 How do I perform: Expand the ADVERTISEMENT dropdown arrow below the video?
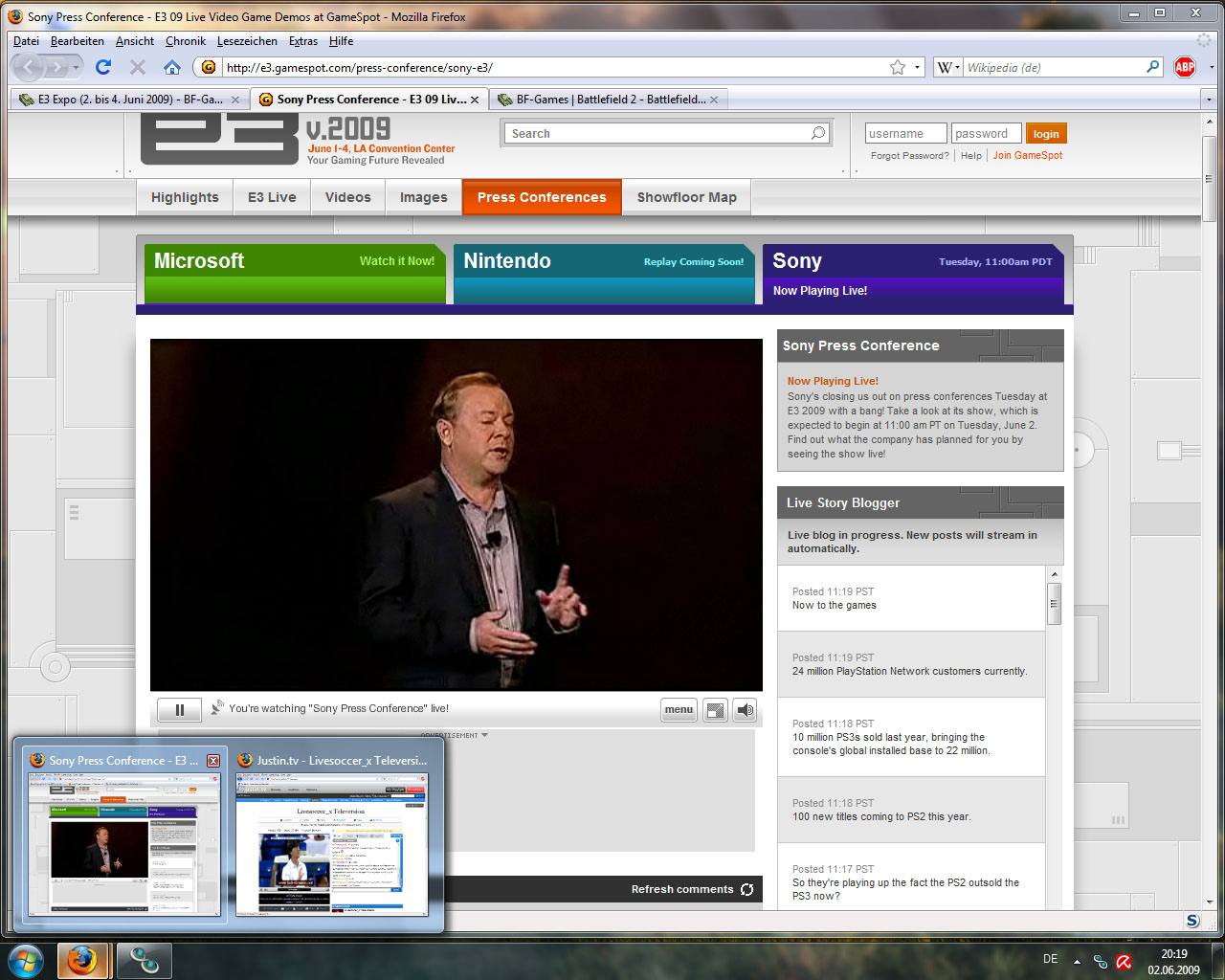485,735
